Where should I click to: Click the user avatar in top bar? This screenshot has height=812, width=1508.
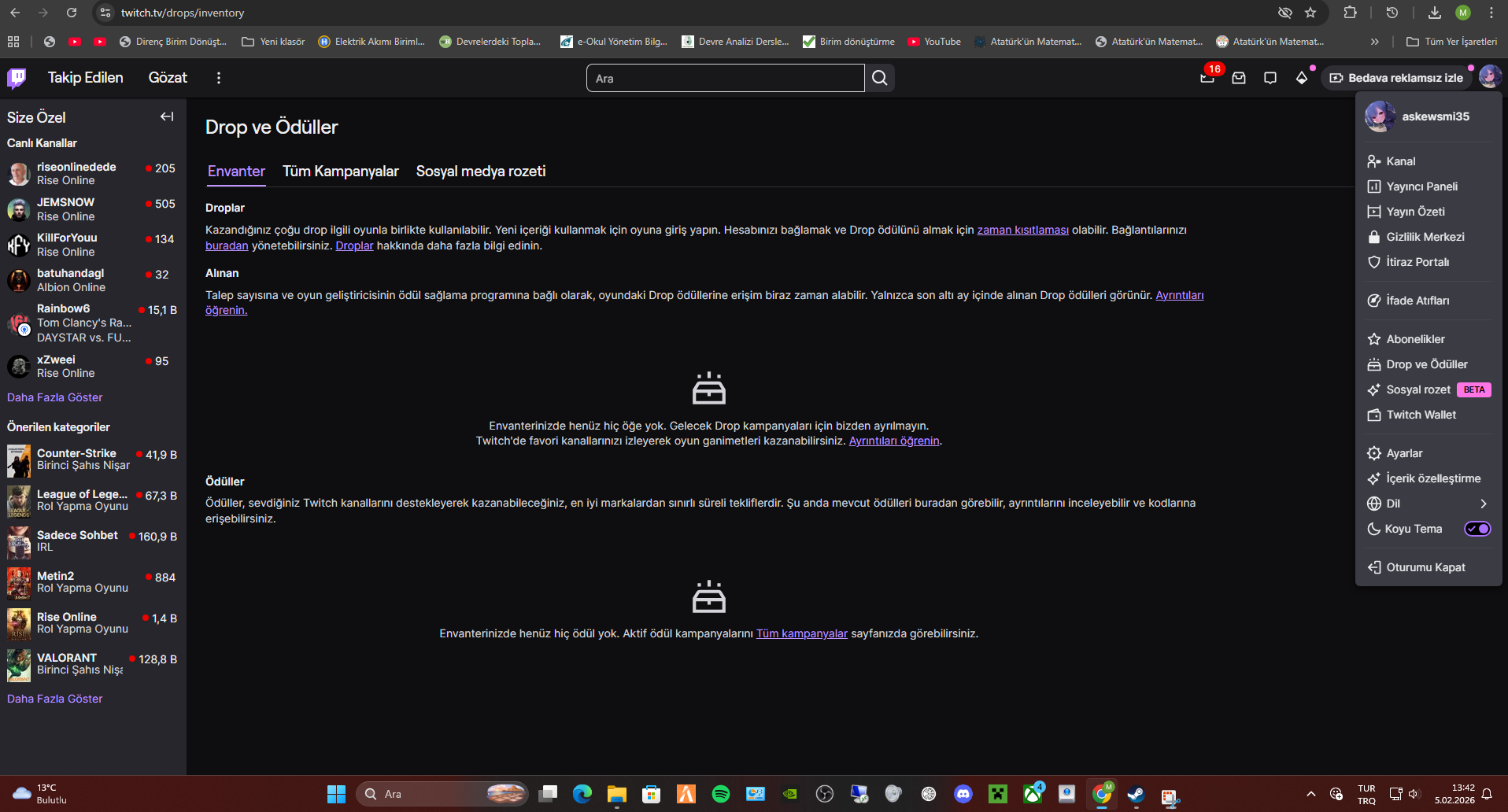coord(1489,77)
